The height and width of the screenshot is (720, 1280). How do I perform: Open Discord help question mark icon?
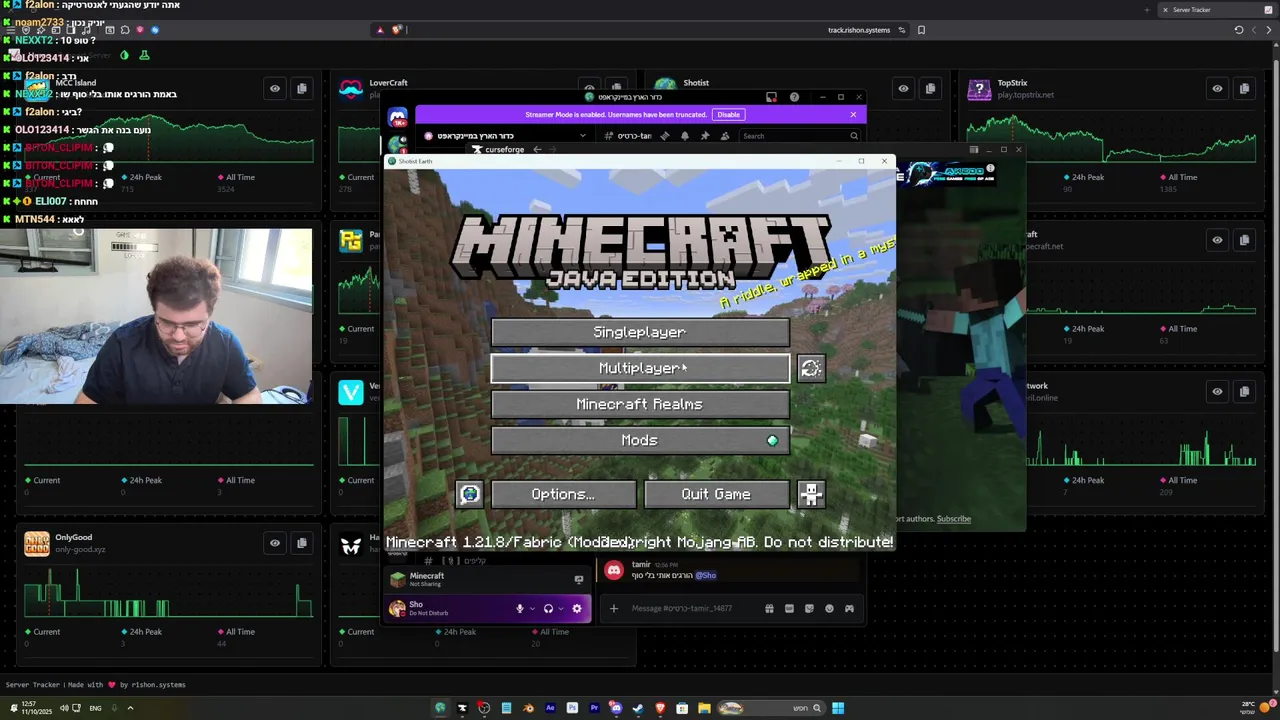click(x=794, y=97)
